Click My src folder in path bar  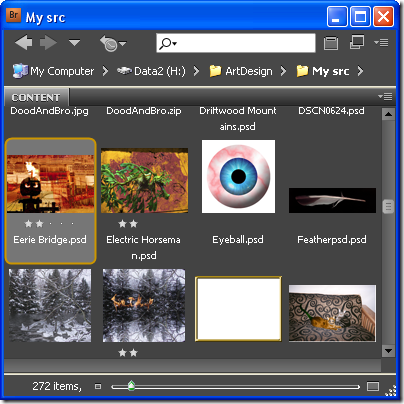322,71
